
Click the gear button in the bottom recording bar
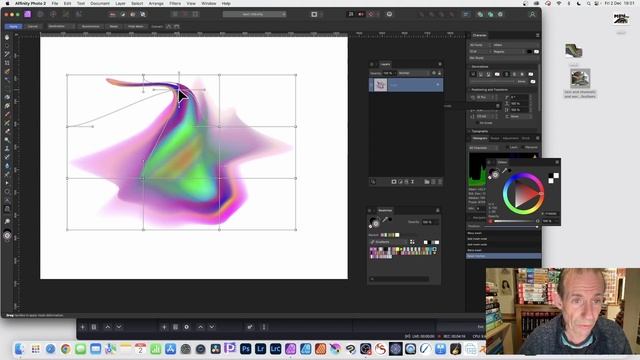[x=187, y=327]
